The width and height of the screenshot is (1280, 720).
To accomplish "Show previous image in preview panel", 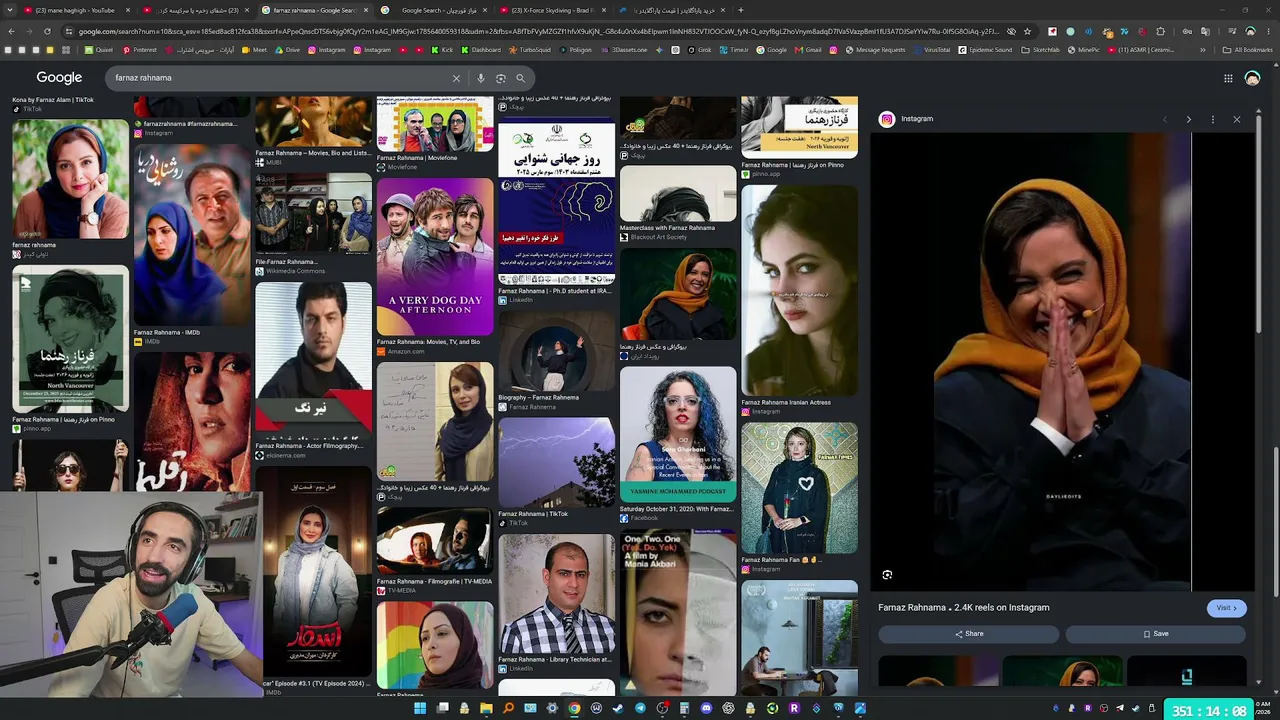I will [1164, 119].
